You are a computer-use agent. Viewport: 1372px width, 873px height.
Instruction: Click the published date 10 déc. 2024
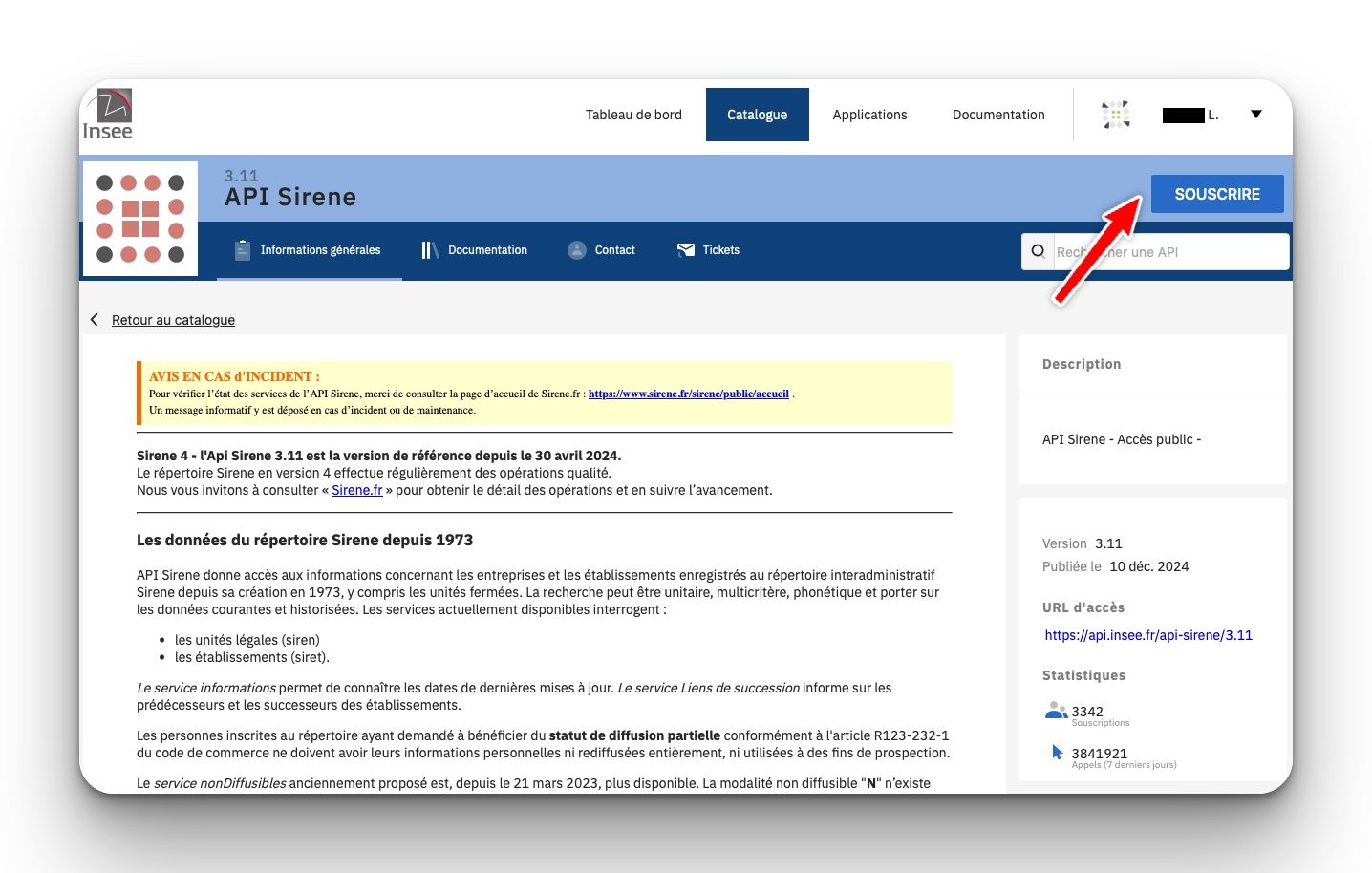[x=1149, y=566]
